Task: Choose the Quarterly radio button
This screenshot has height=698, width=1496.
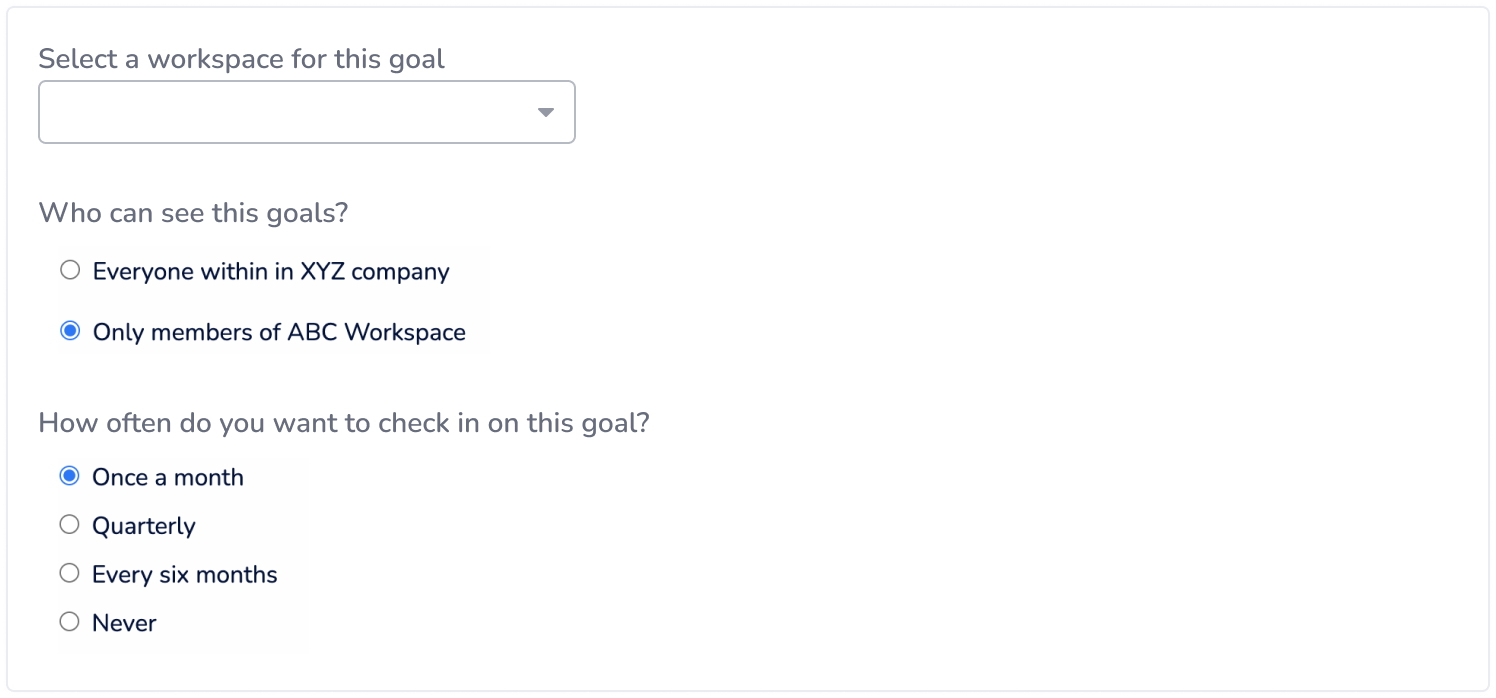Action: (69, 524)
